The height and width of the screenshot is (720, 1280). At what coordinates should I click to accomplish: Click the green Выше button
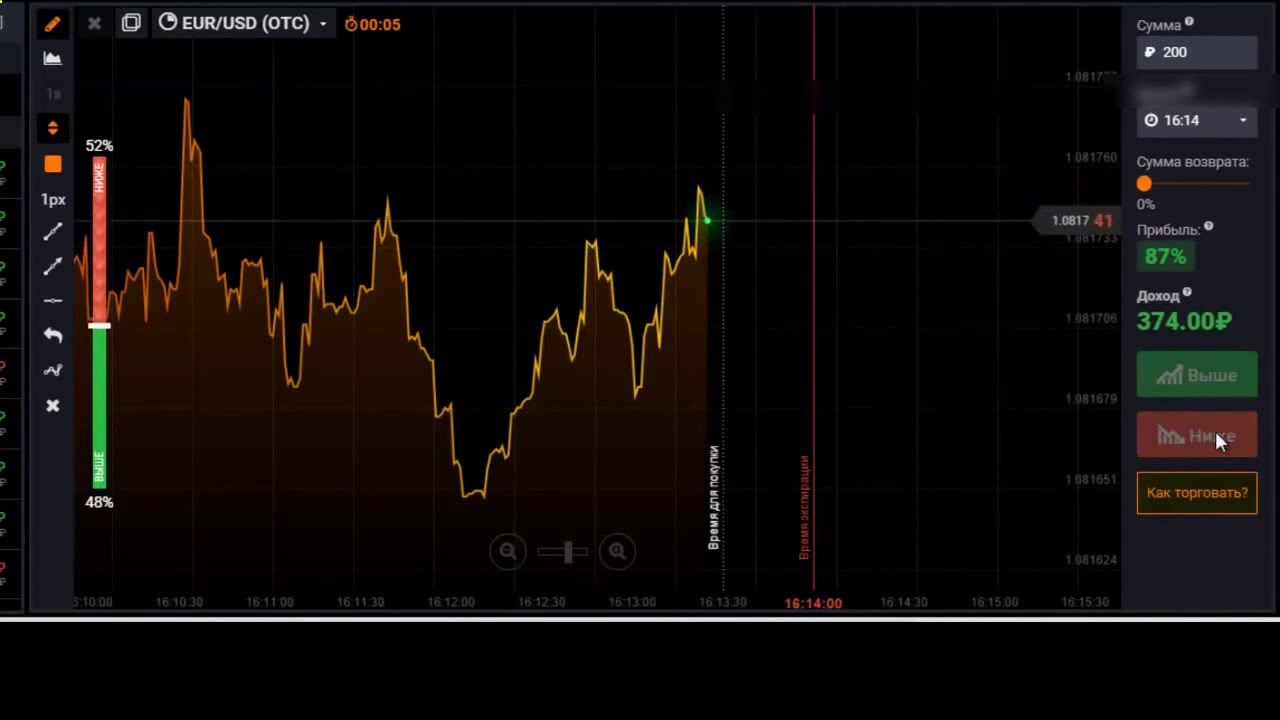[1197, 375]
